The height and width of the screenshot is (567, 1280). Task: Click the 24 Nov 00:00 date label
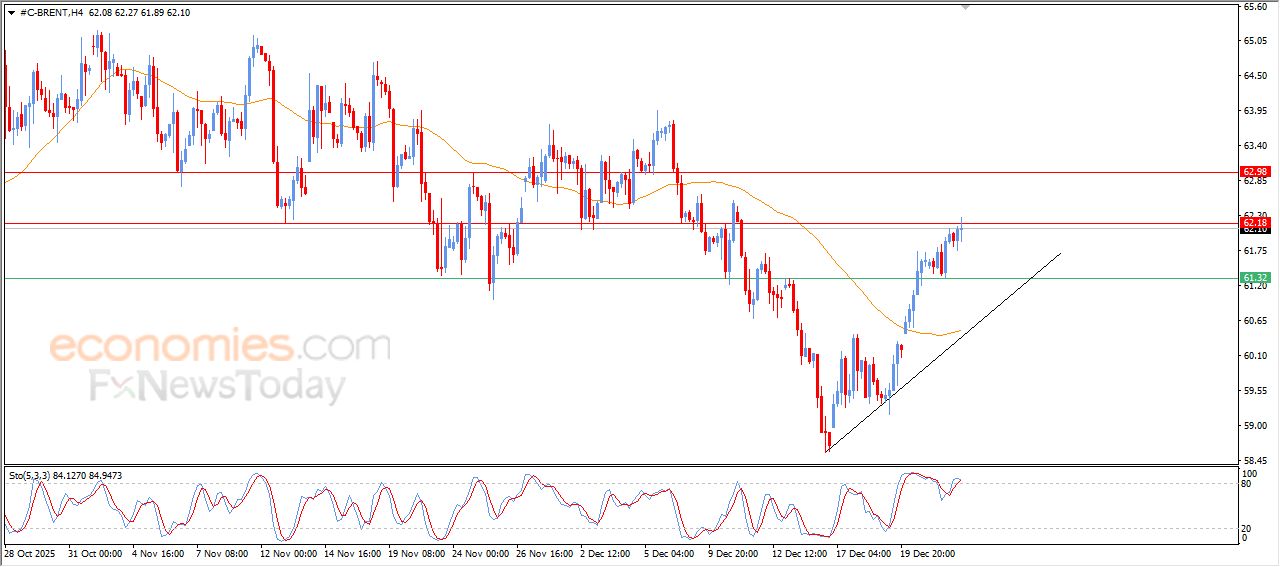[481, 553]
